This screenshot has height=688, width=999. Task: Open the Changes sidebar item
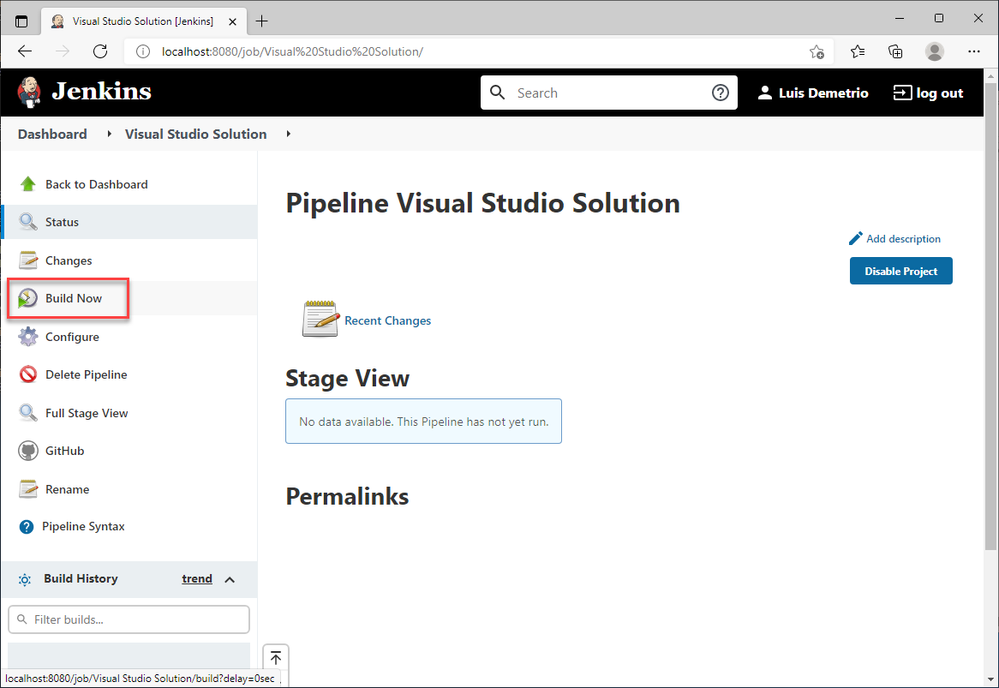point(129,260)
